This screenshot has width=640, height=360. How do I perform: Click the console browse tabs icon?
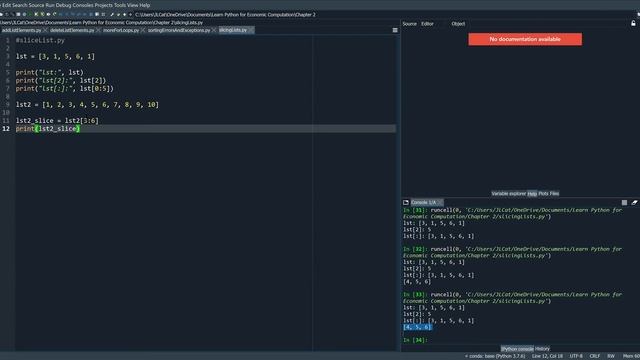[x=406, y=202]
